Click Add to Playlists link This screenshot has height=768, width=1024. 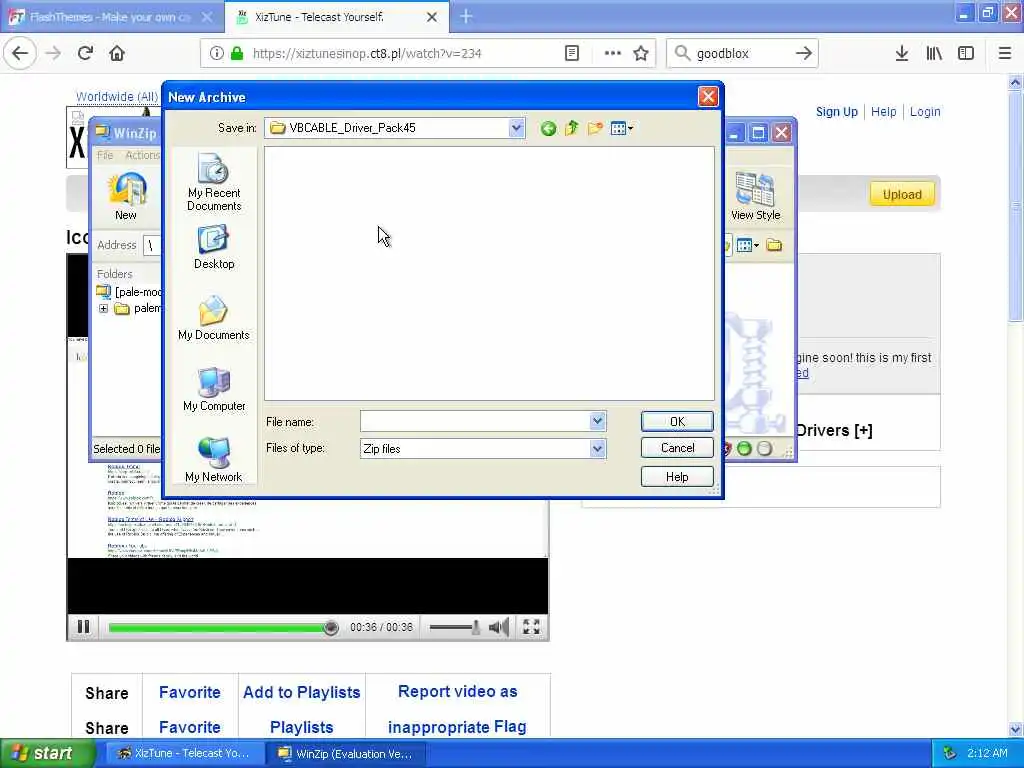click(x=302, y=692)
